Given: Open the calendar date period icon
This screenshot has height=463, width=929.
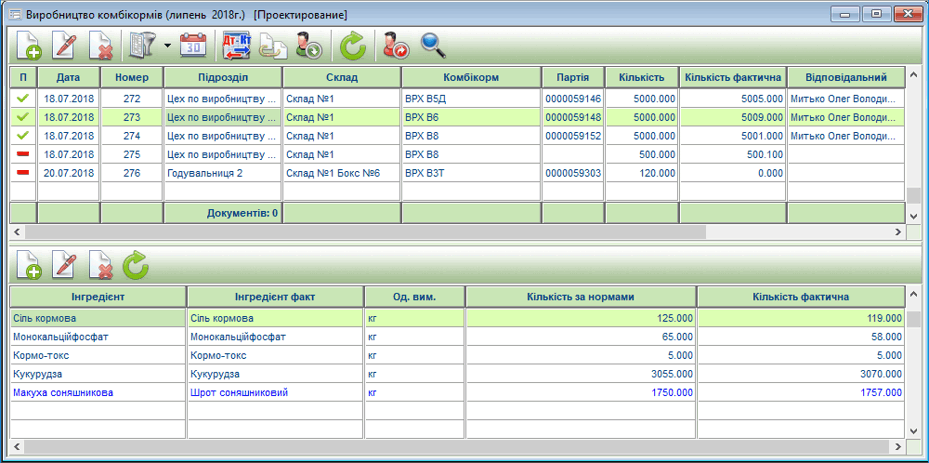Looking at the screenshot, I should point(192,46).
